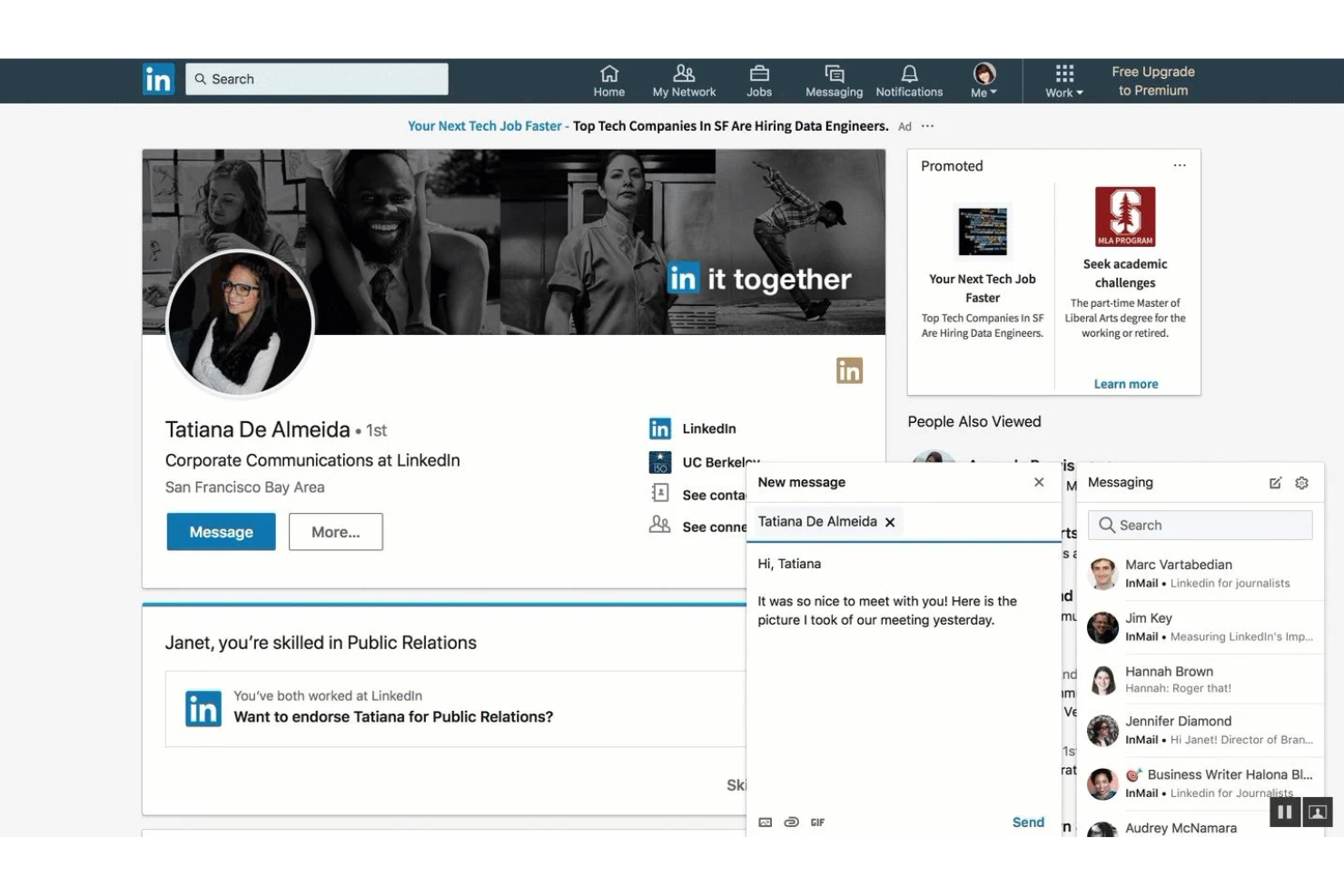
Task: Attach a file with the paperclip icon
Action: pyautogui.click(x=791, y=822)
